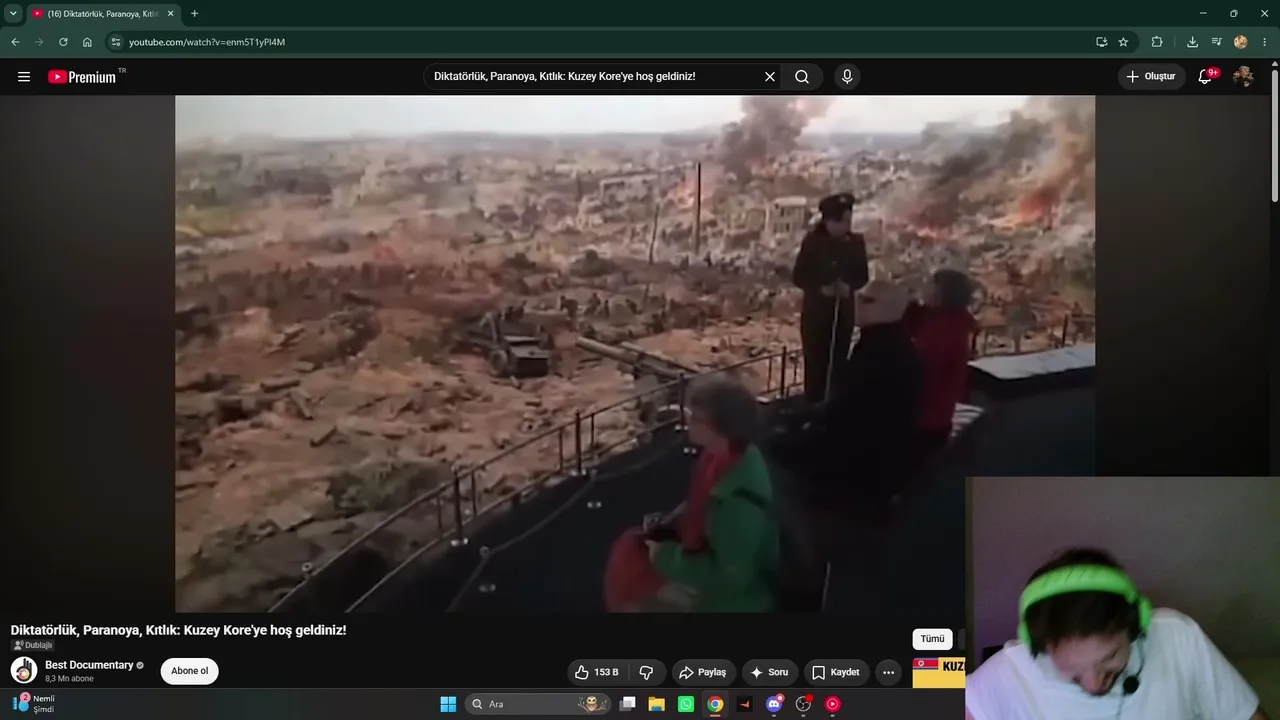
Task: Start voice search with the microphone
Action: pyautogui.click(x=847, y=77)
